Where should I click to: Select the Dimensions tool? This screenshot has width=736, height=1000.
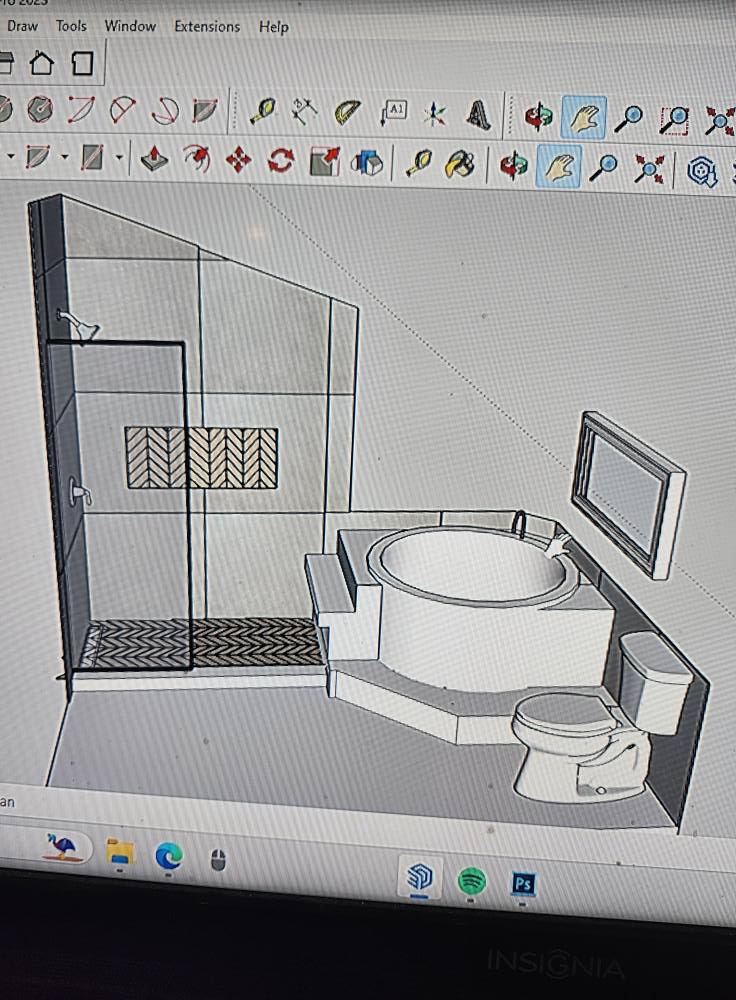coord(304,113)
